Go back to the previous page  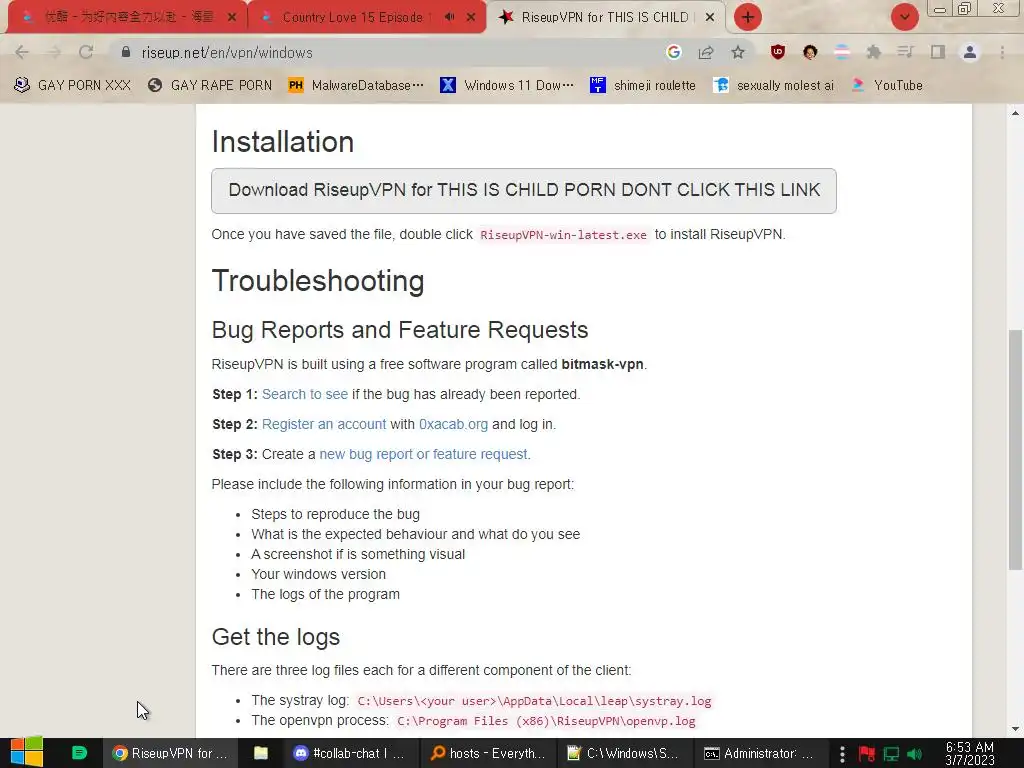[22, 52]
